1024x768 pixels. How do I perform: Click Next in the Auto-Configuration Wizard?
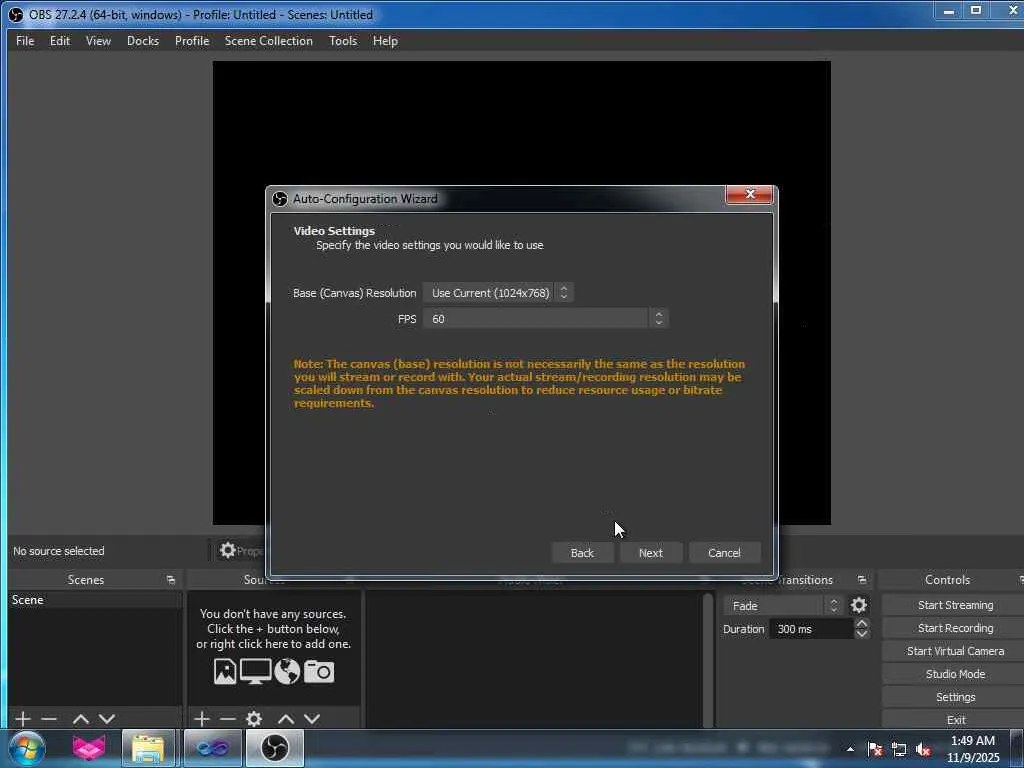click(x=650, y=552)
